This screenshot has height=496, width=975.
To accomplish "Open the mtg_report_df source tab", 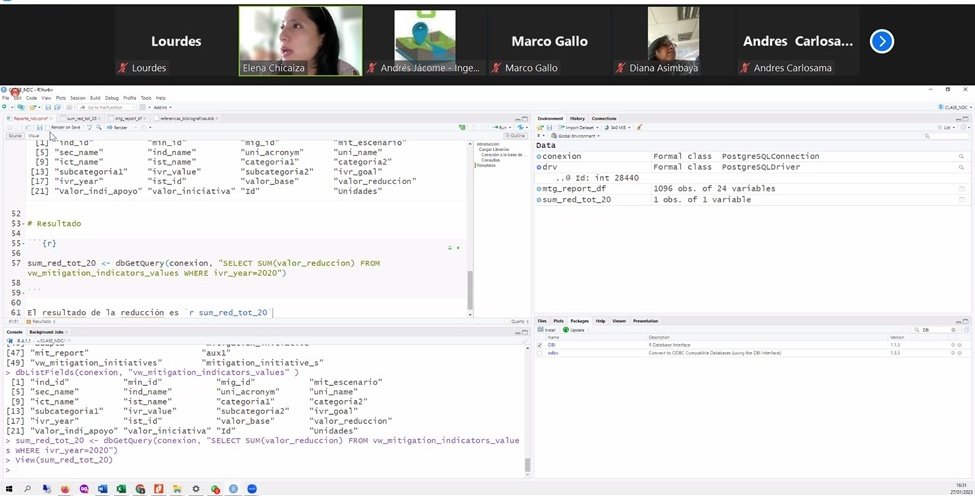I will coord(128,118).
